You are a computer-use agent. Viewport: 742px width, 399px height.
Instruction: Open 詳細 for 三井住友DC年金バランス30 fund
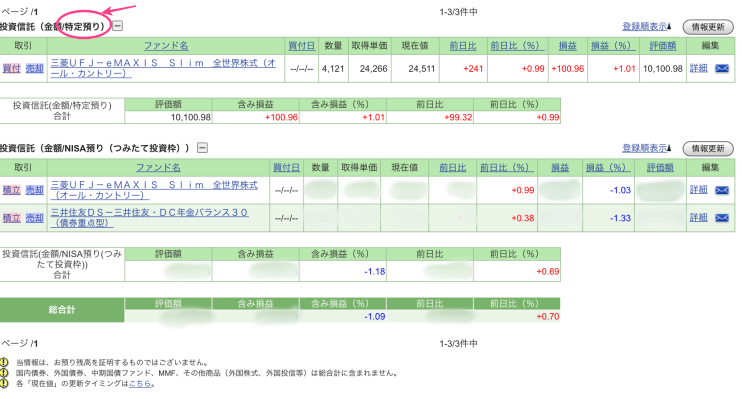698,218
